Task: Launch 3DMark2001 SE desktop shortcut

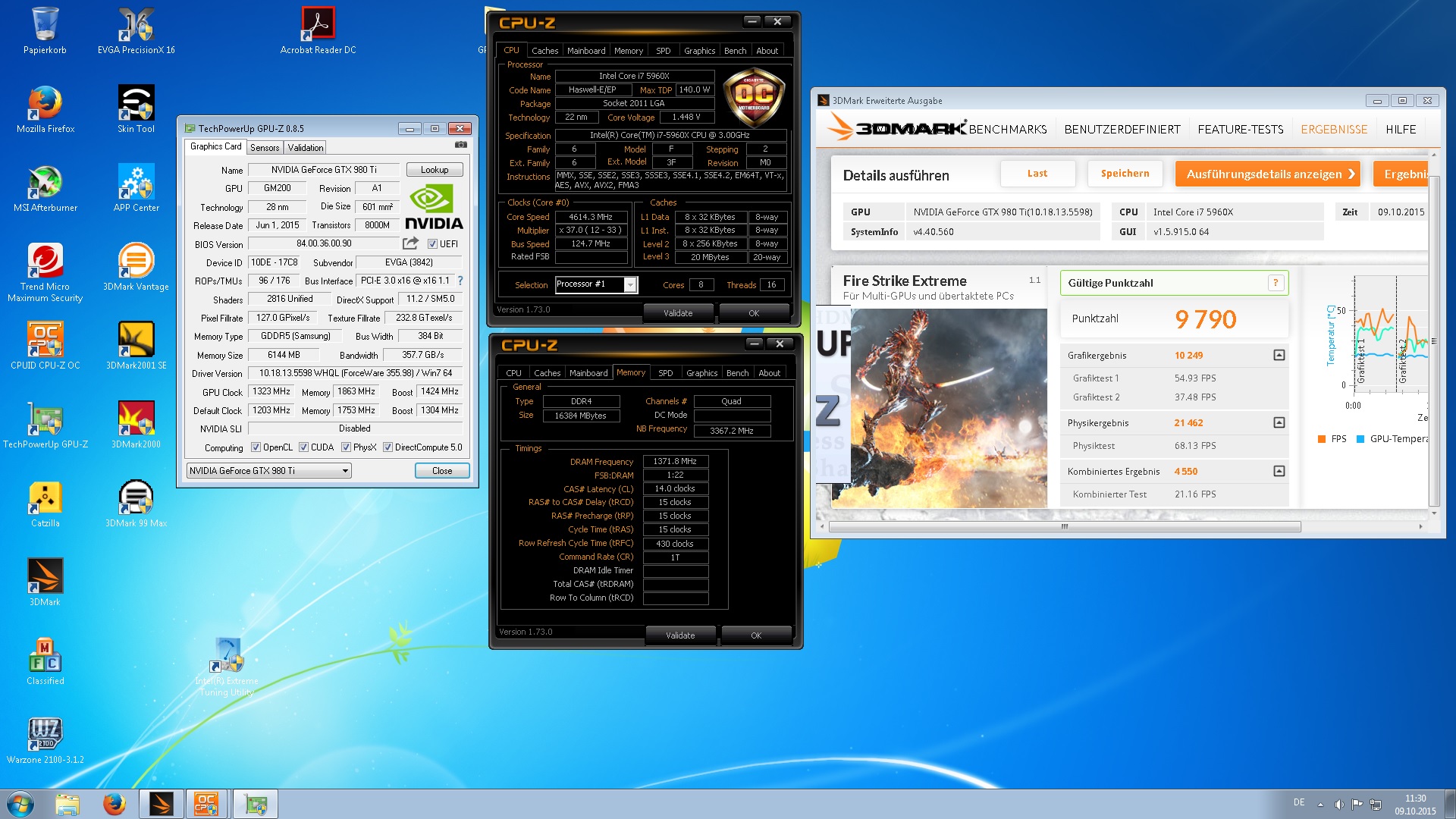Action: [x=136, y=346]
